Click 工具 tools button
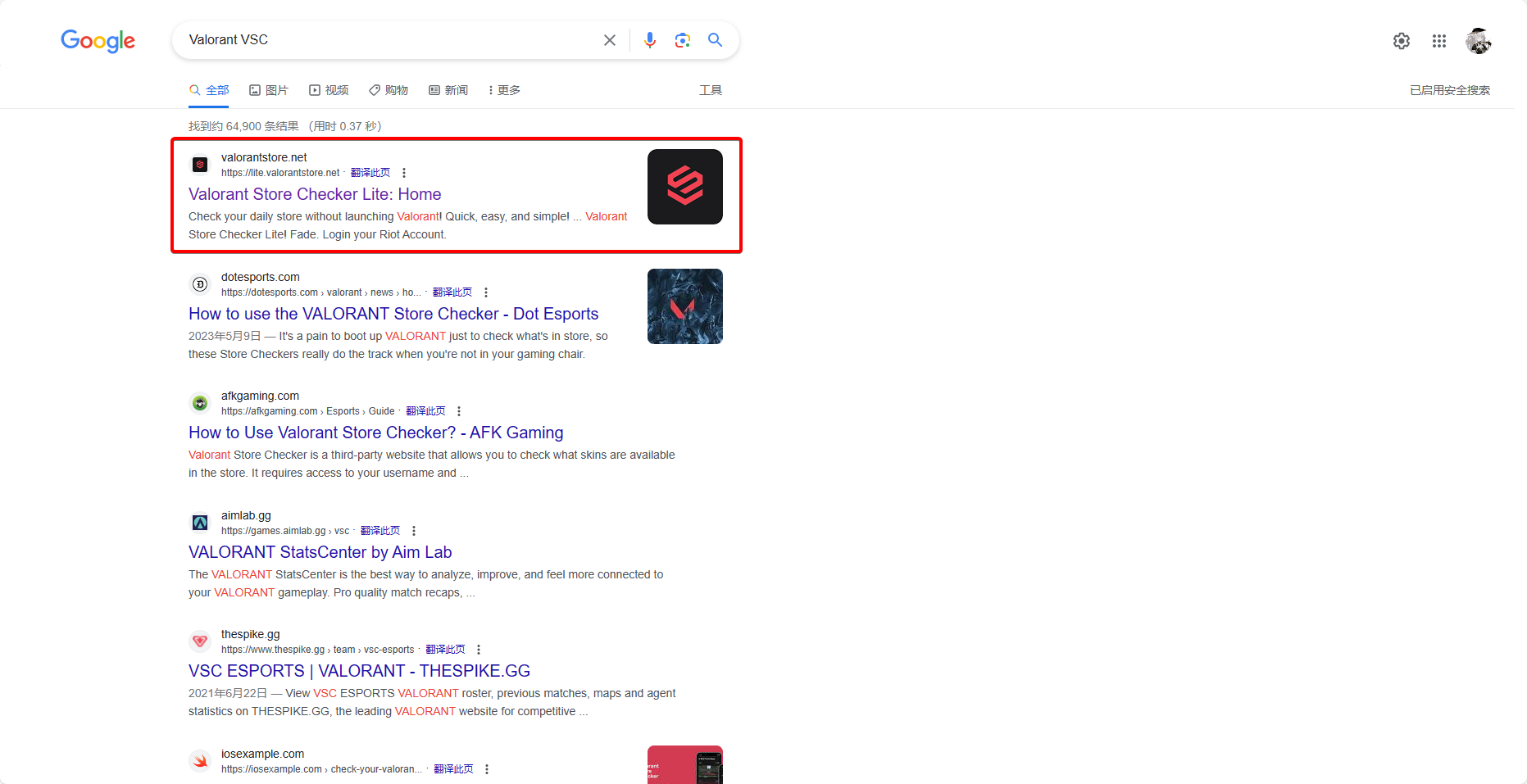This screenshot has height=784, width=1527. (x=710, y=90)
